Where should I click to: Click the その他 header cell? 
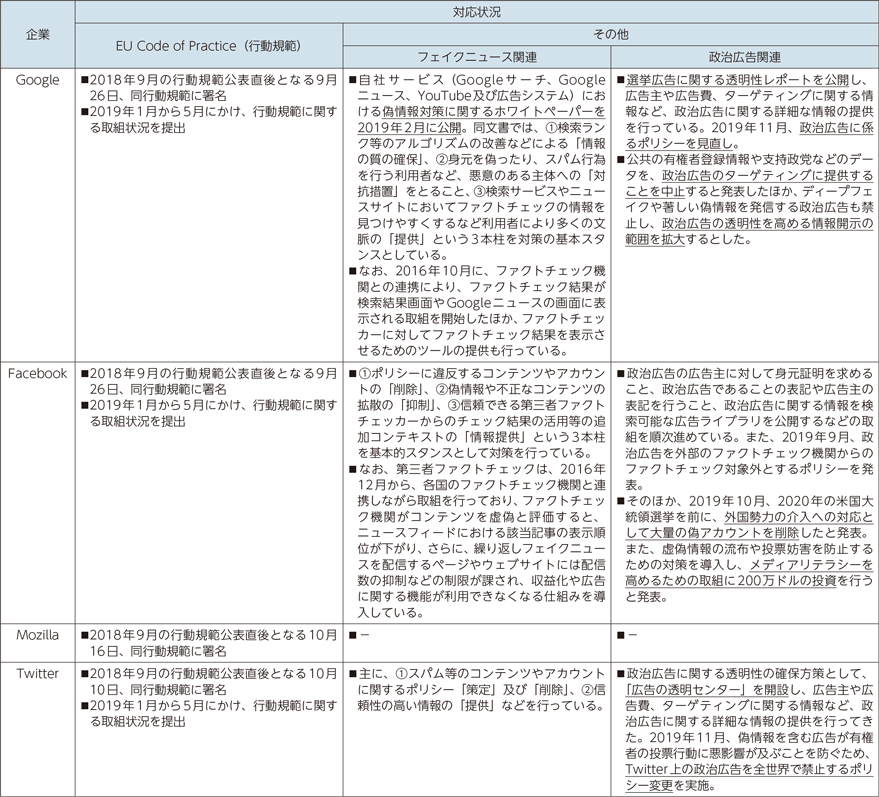610,34
